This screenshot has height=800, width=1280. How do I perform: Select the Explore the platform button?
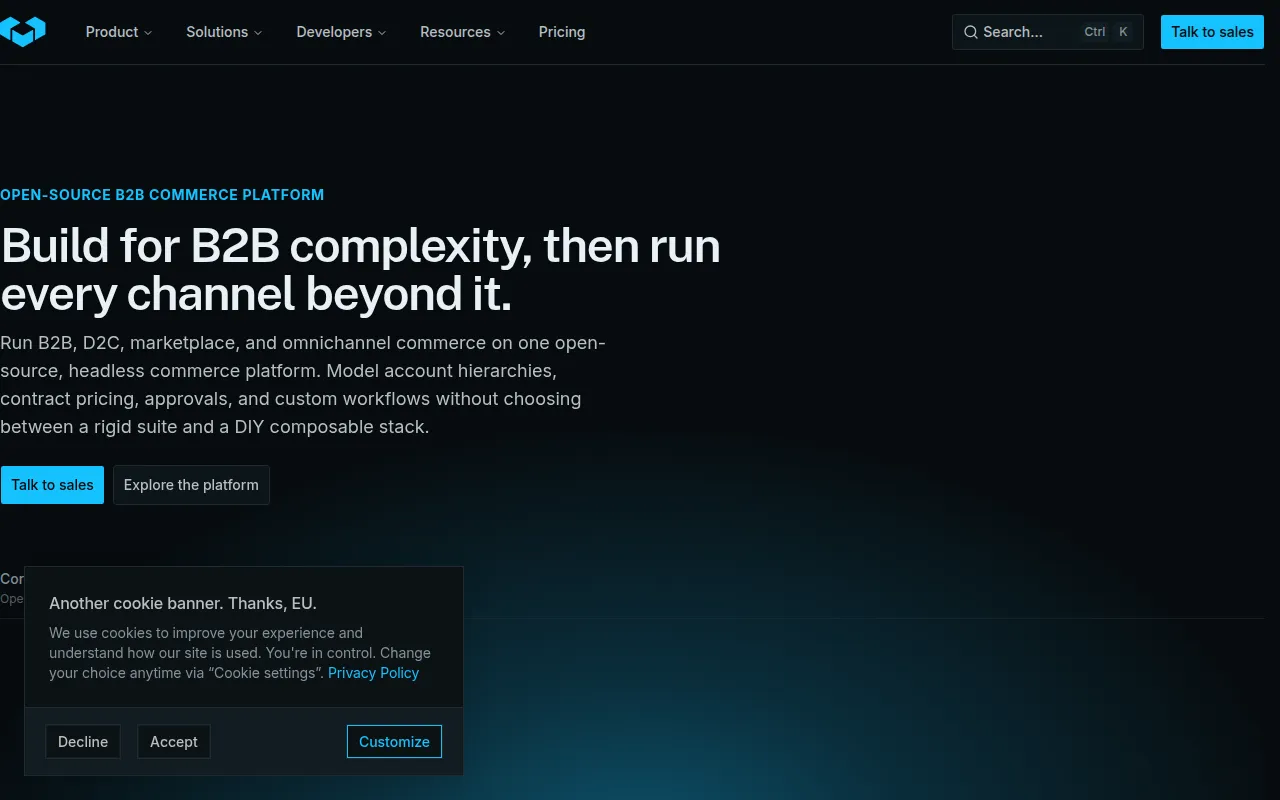[191, 485]
